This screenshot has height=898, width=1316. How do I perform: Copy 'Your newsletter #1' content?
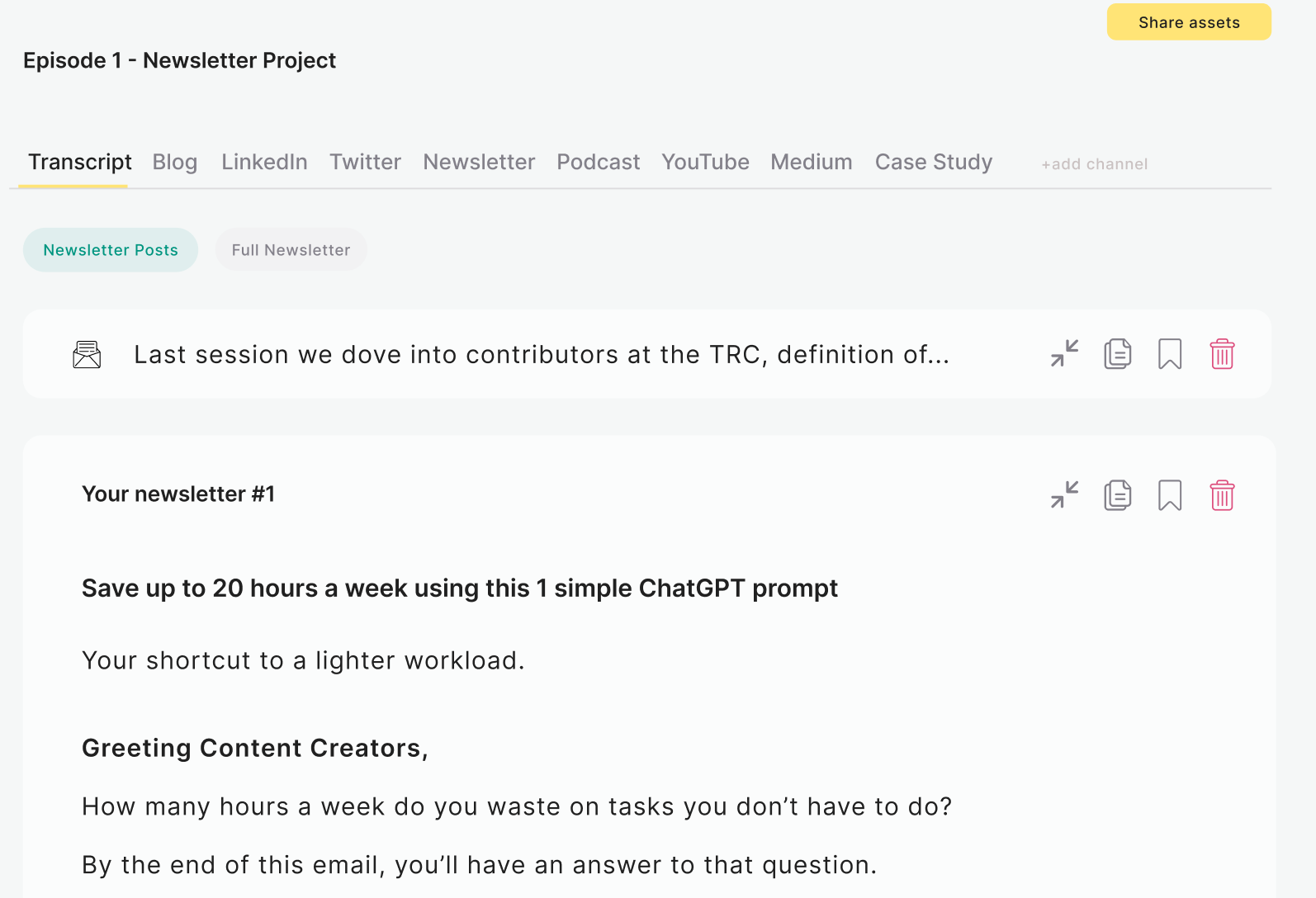(x=1117, y=495)
